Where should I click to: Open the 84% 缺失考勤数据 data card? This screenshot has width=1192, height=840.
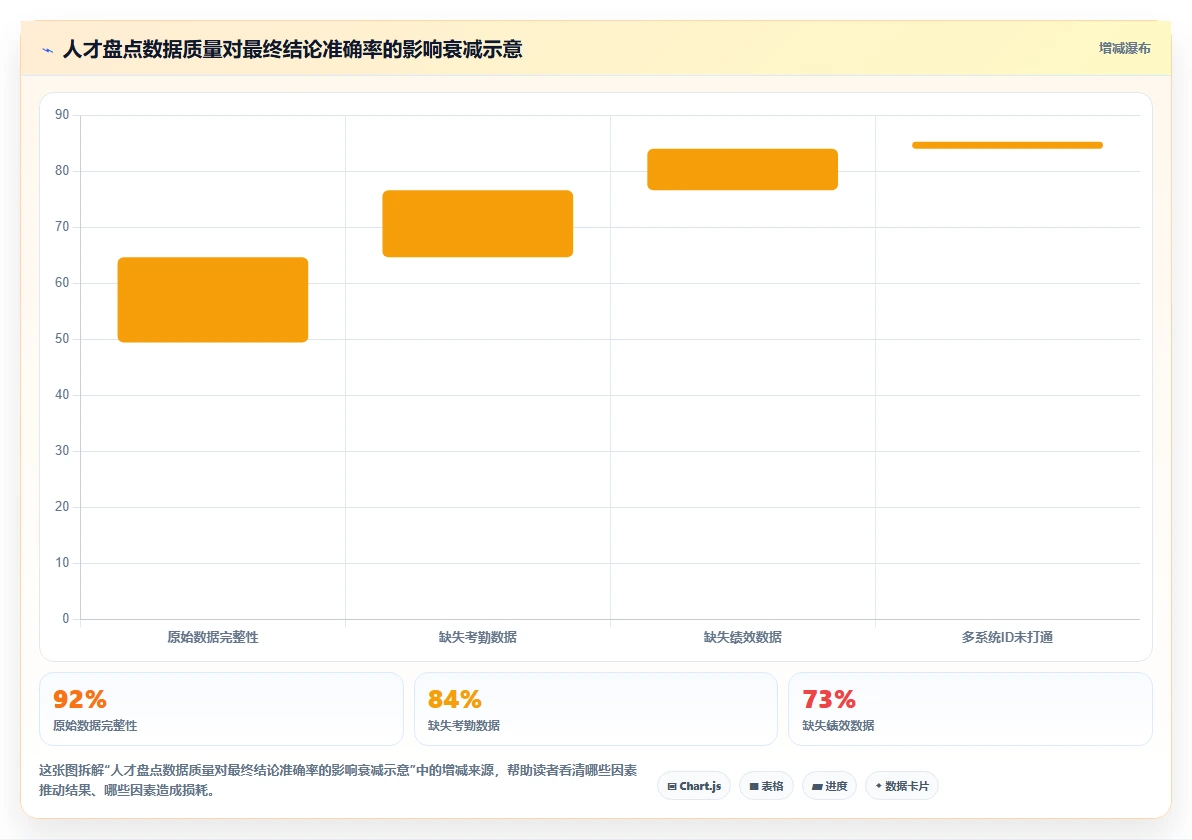[x=596, y=708]
